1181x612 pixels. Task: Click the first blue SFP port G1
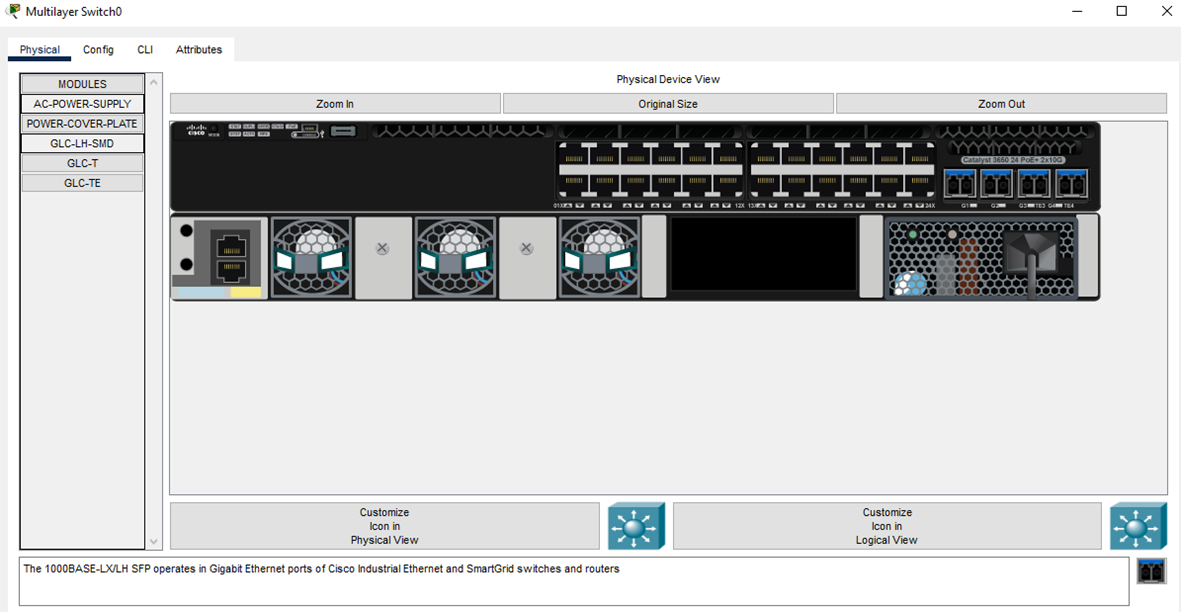[960, 184]
